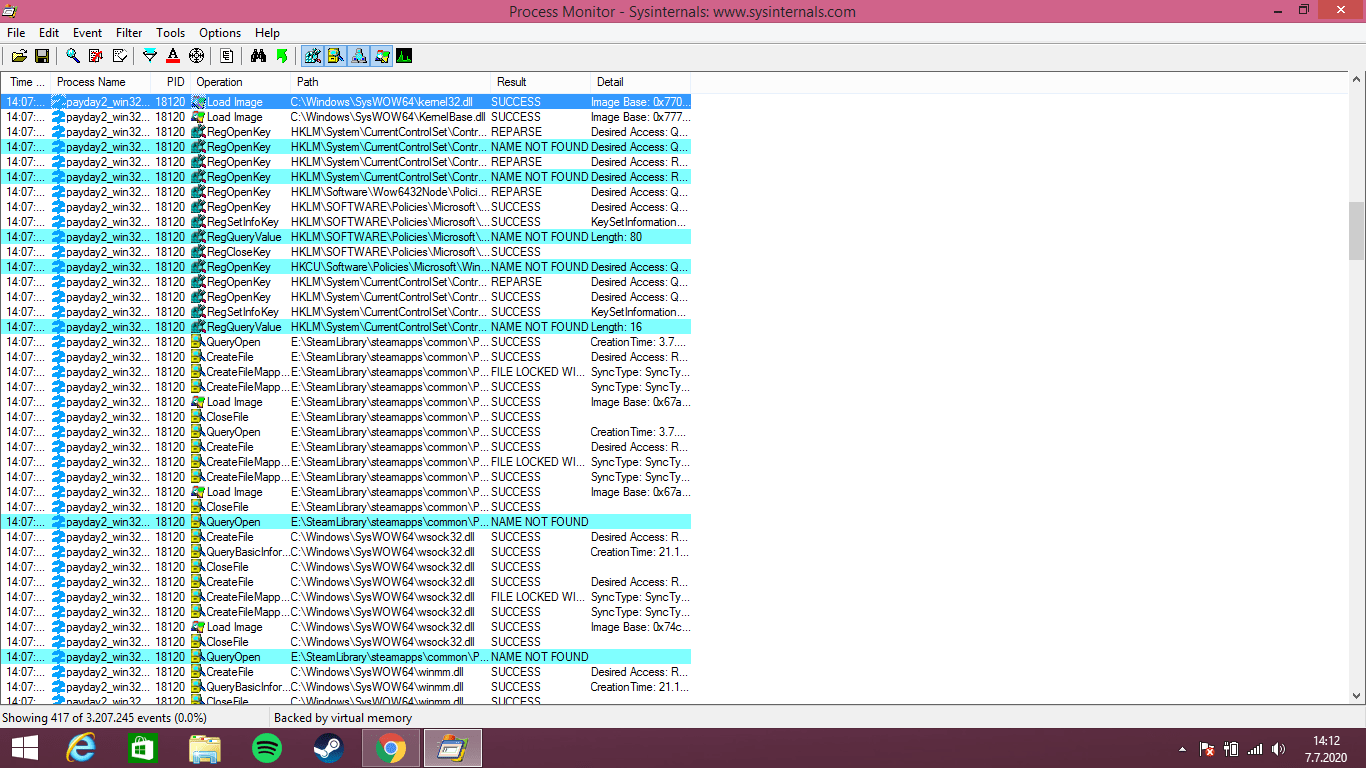
Task: Click the PID column header
Action: pyautogui.click(x=170, y=82)
